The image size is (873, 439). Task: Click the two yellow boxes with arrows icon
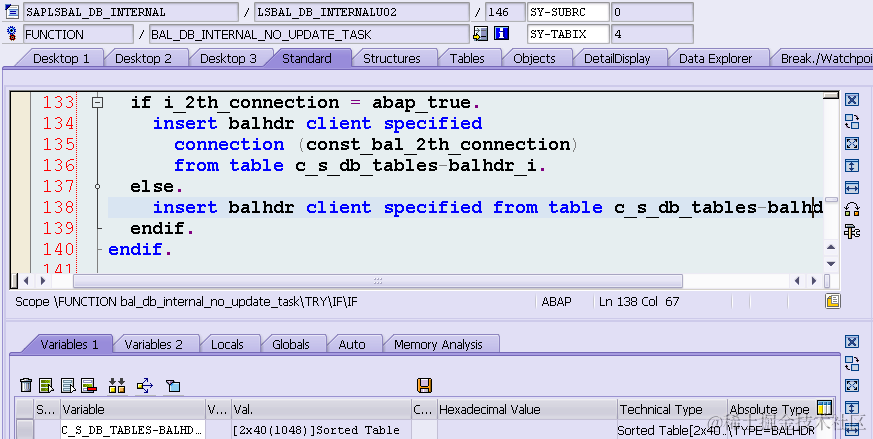[117, 385]
